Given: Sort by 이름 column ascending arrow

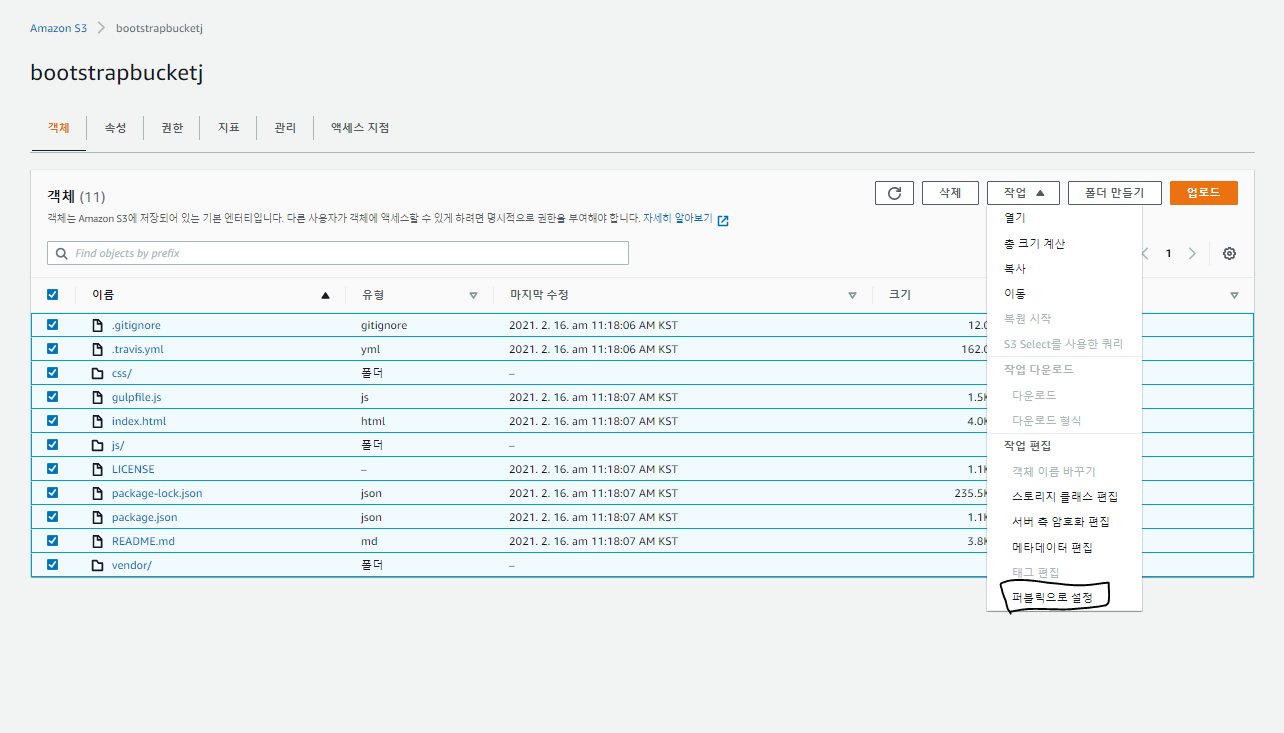Looking at the screenshot, I should [x=325, y=296].
